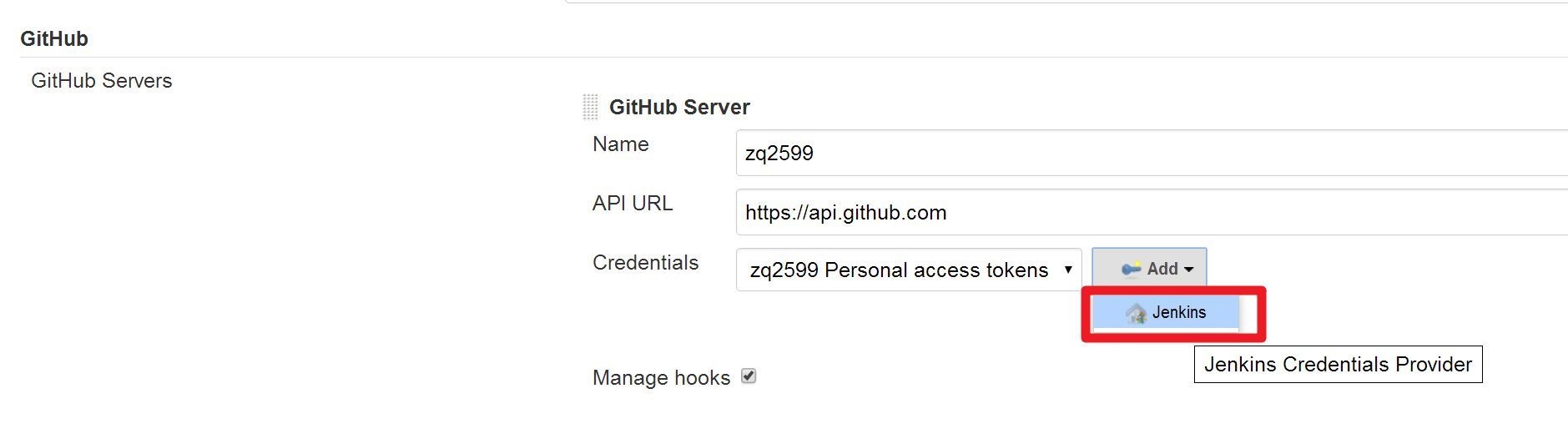Image resolution: width=1568 pixels, height=439 pixels.
Task: Click the API URL label
Action: (x=633, y=204)
